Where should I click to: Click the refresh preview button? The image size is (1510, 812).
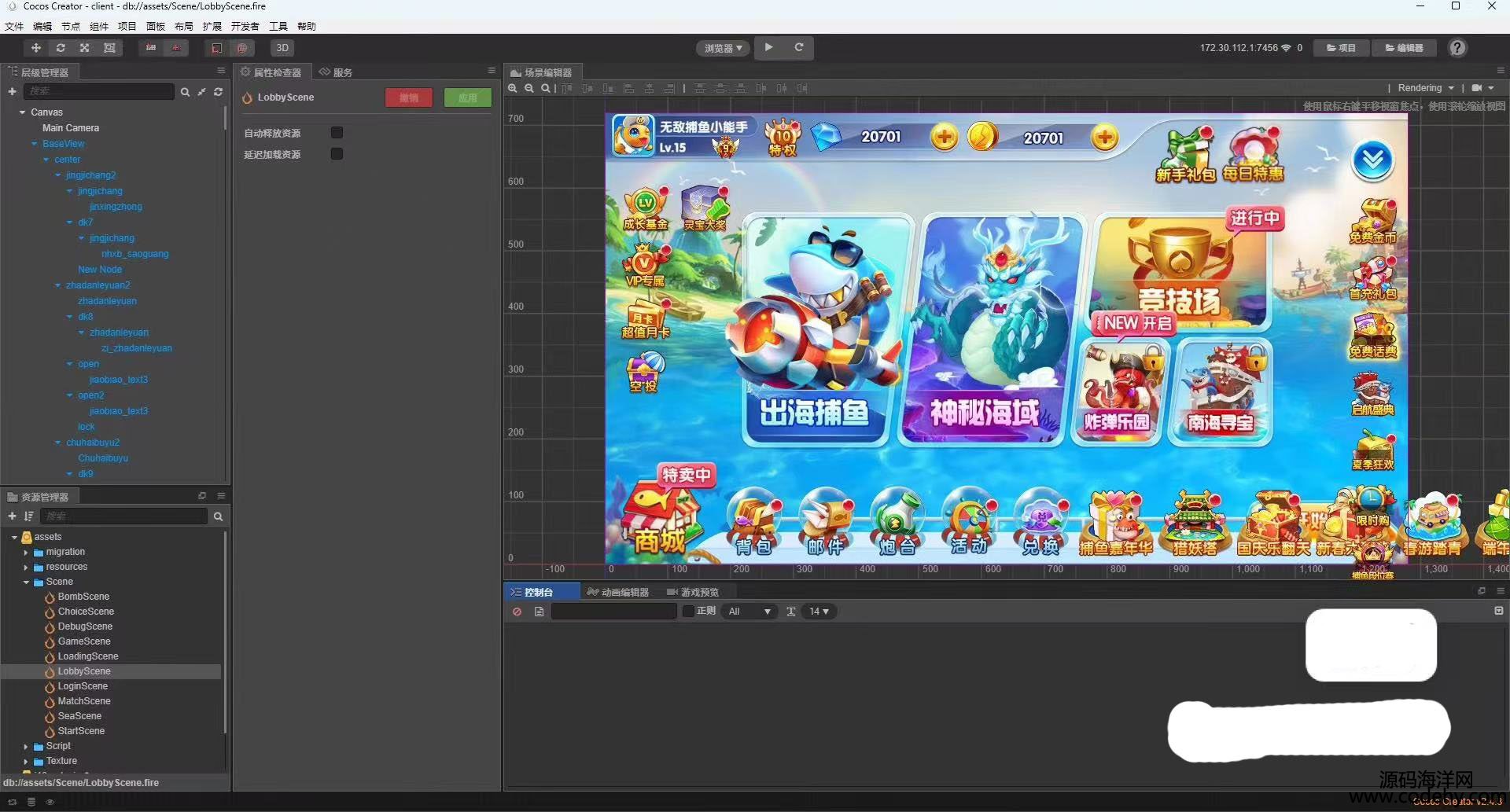[x=798, y=47]
